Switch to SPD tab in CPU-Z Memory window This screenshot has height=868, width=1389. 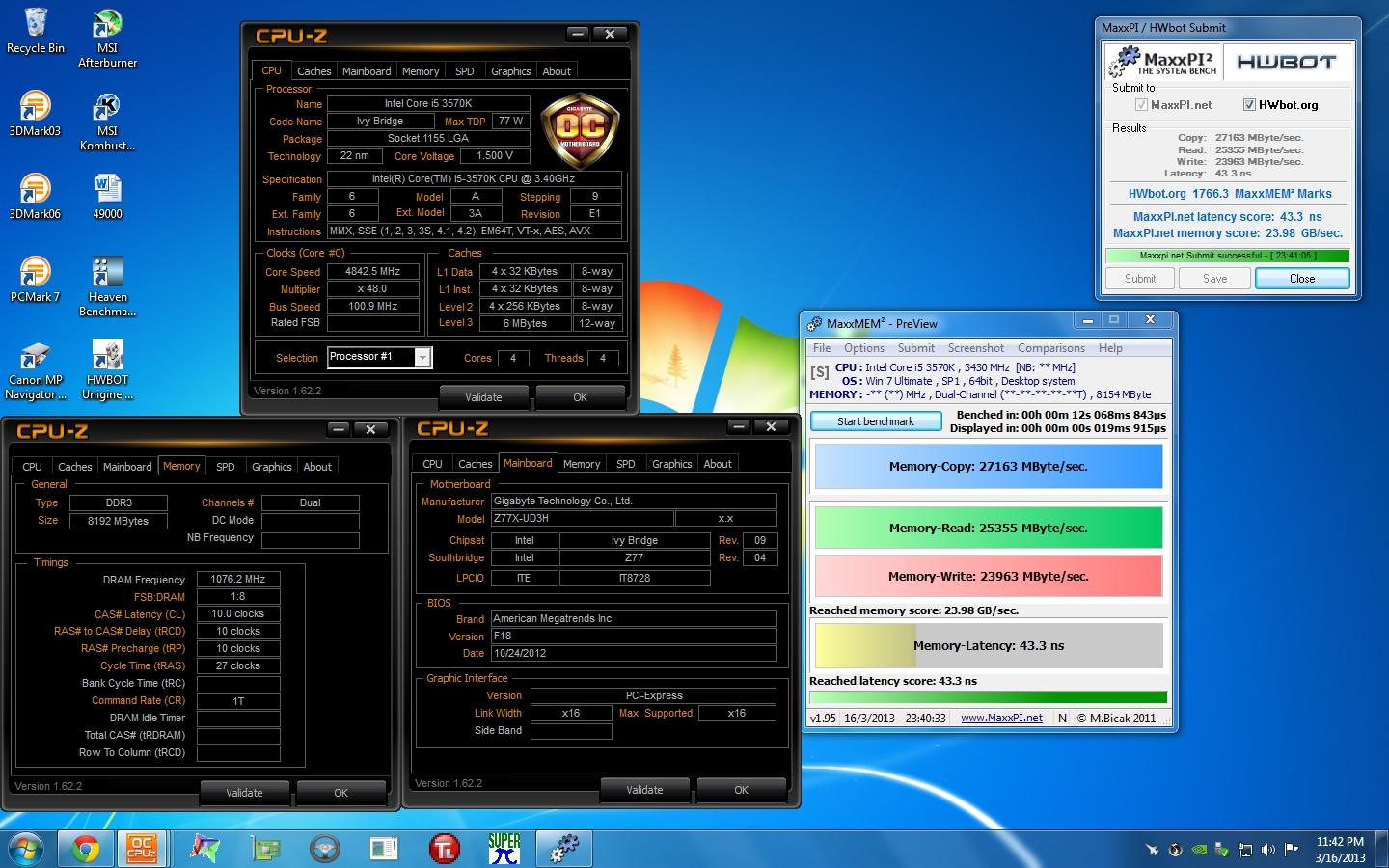[x=225, y=467]
